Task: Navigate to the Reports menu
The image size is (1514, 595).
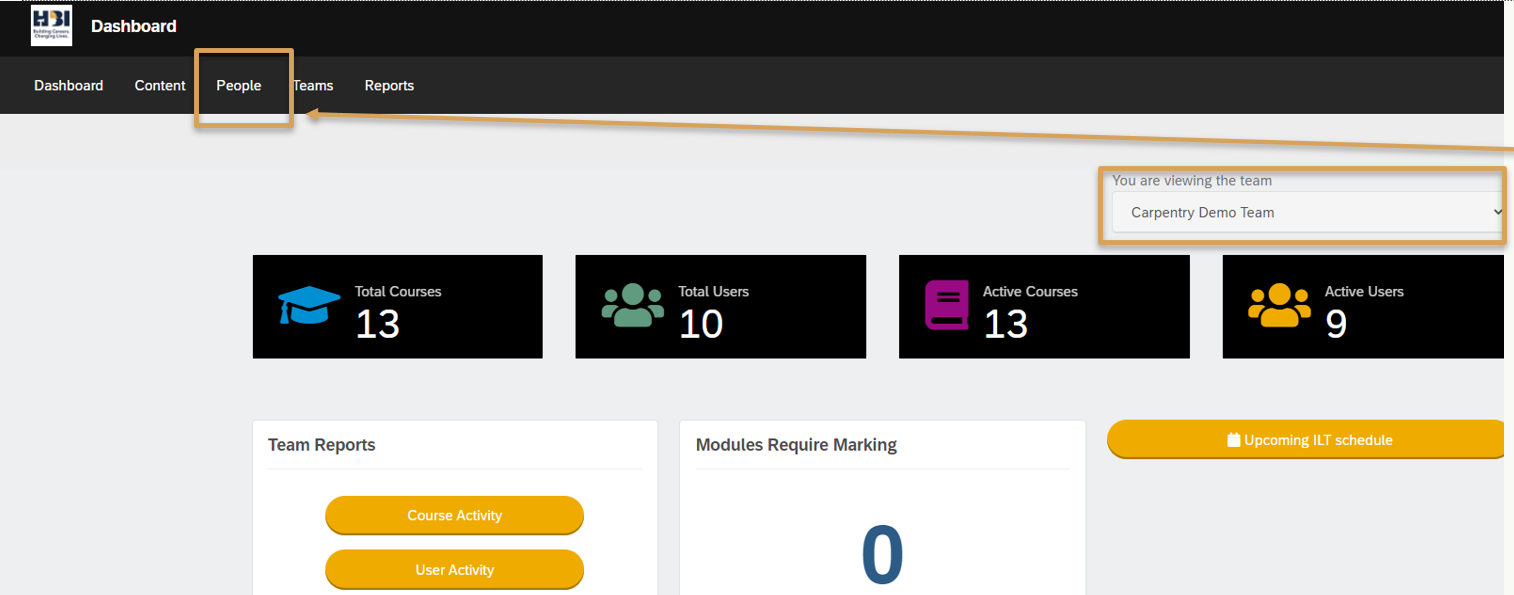Action: pyautogui.click(x=389, y=86)
